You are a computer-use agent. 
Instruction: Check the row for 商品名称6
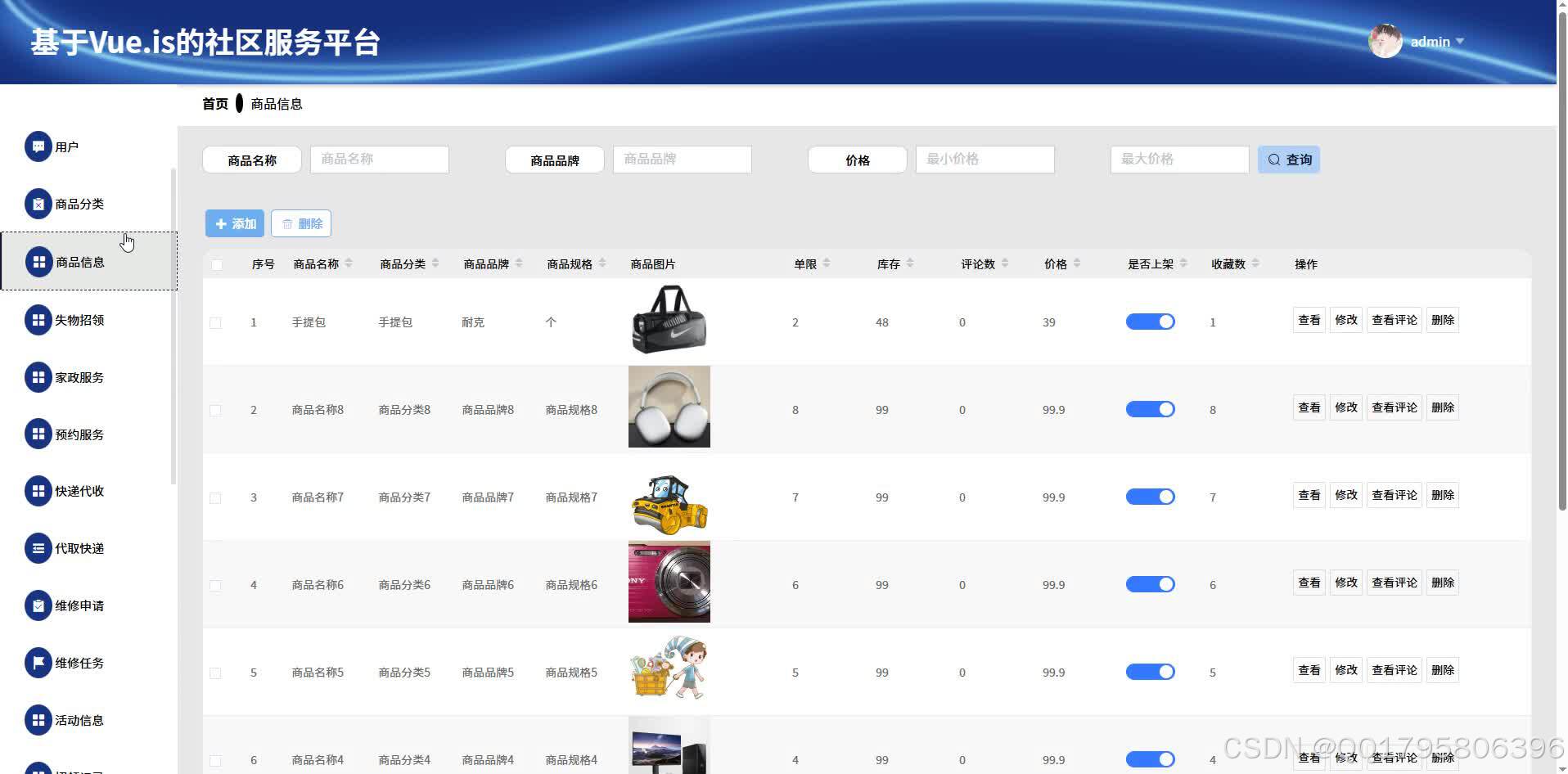tap(216, 585)
